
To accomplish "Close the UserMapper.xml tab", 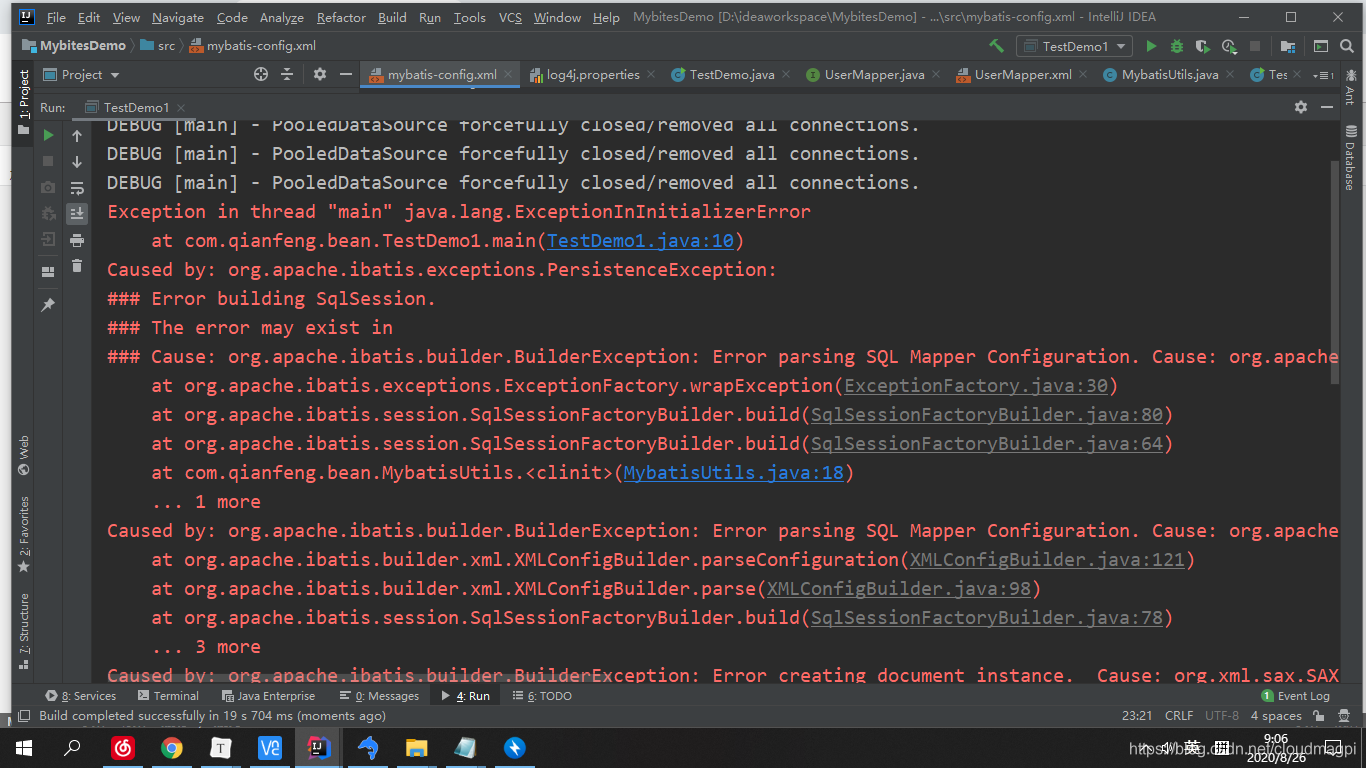I will [x=1085, y=74].
